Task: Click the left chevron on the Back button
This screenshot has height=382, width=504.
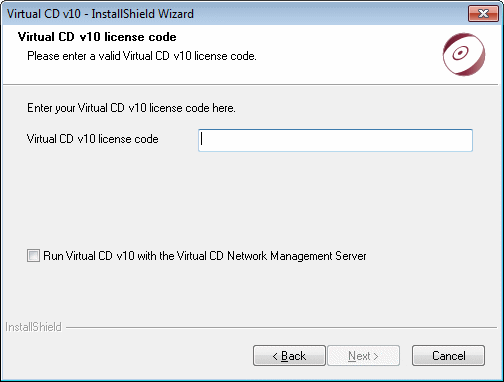Action: [275, 356]
